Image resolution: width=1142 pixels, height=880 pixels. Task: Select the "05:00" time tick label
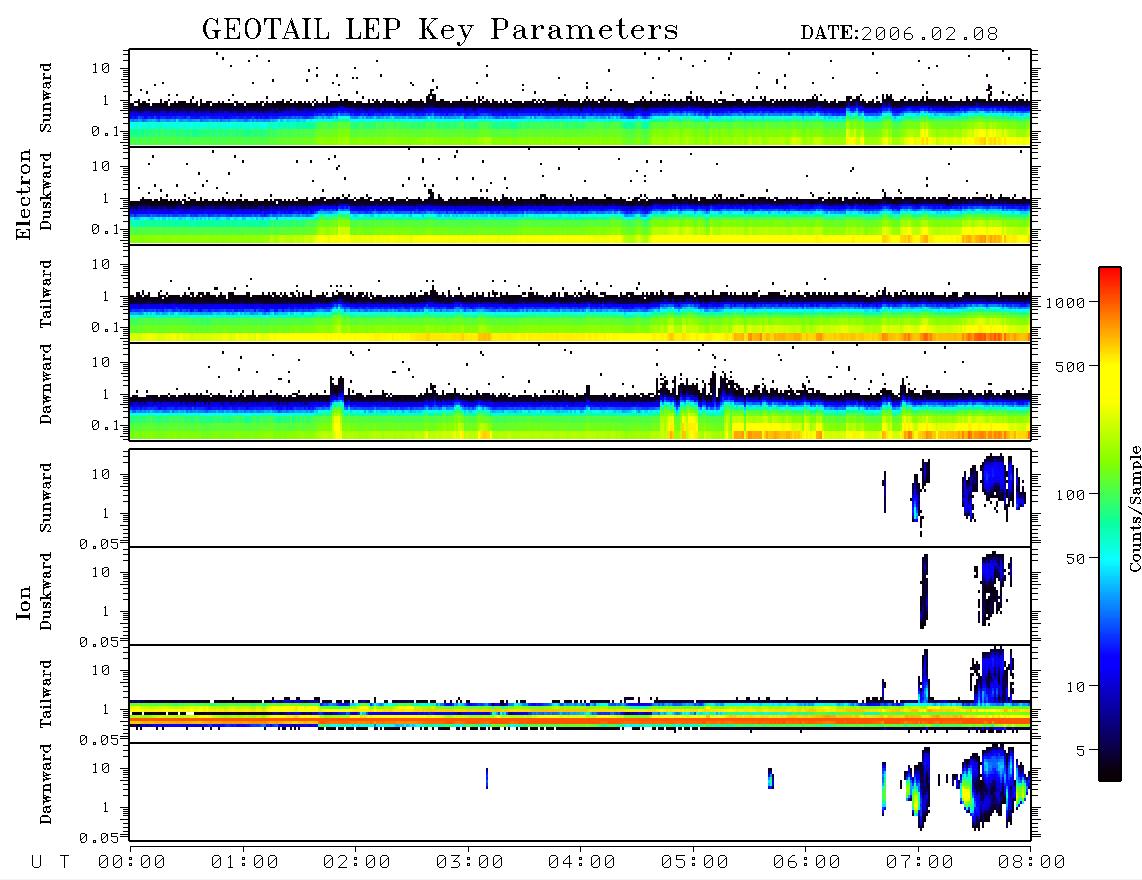(x=695, y=862)
